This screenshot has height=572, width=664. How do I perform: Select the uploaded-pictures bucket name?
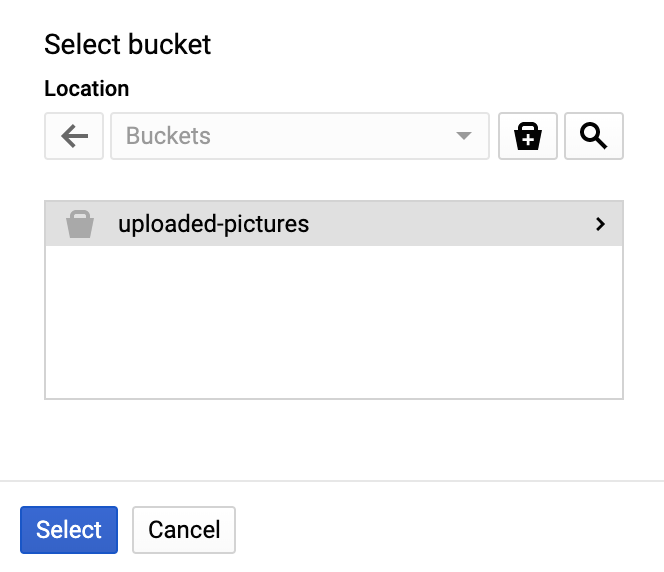[213, 224]
